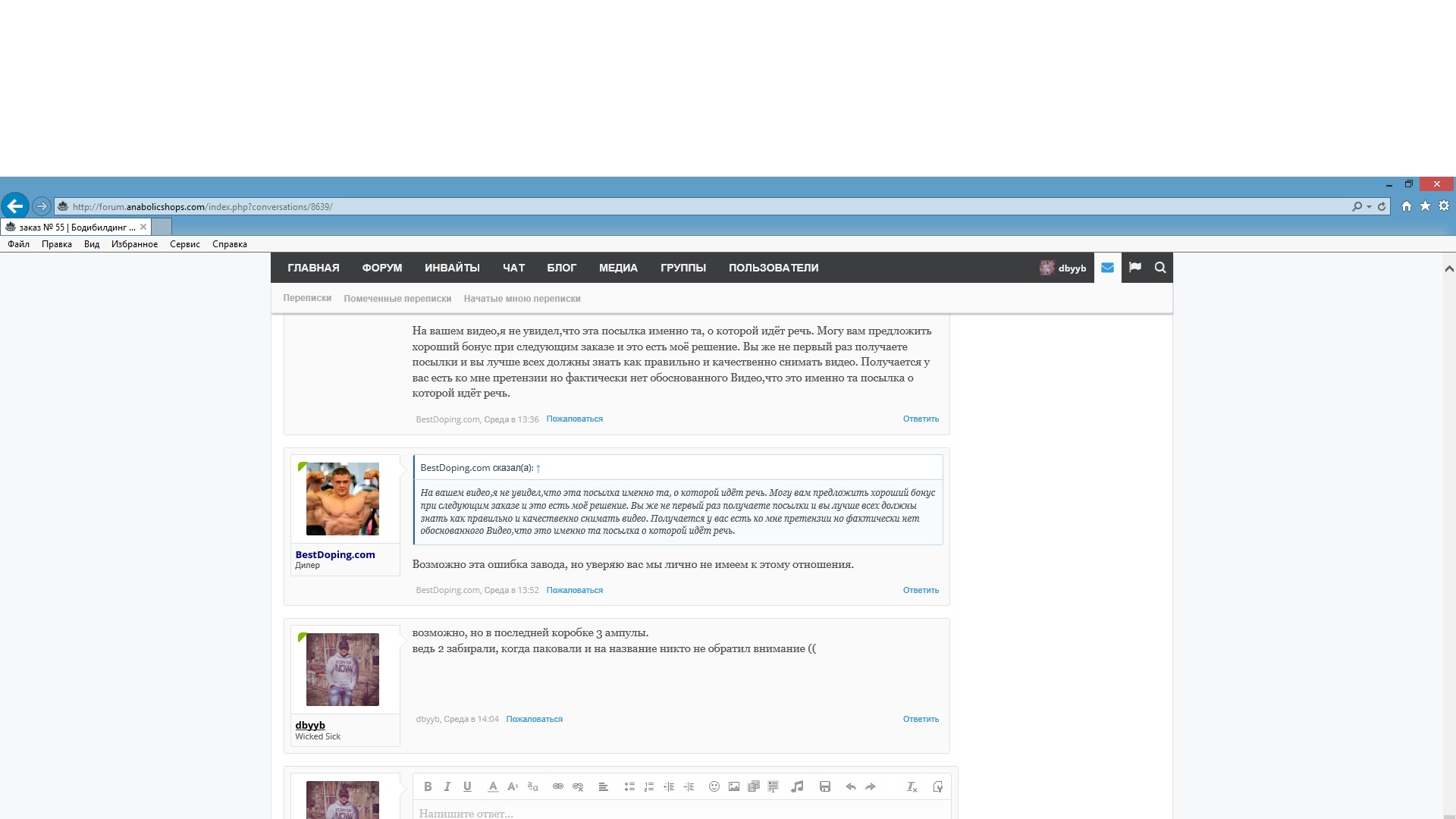The height and width of the screenshot is (819, 1456).
Task: Open text alignment dropdown in editor
Action: (604, 786)
